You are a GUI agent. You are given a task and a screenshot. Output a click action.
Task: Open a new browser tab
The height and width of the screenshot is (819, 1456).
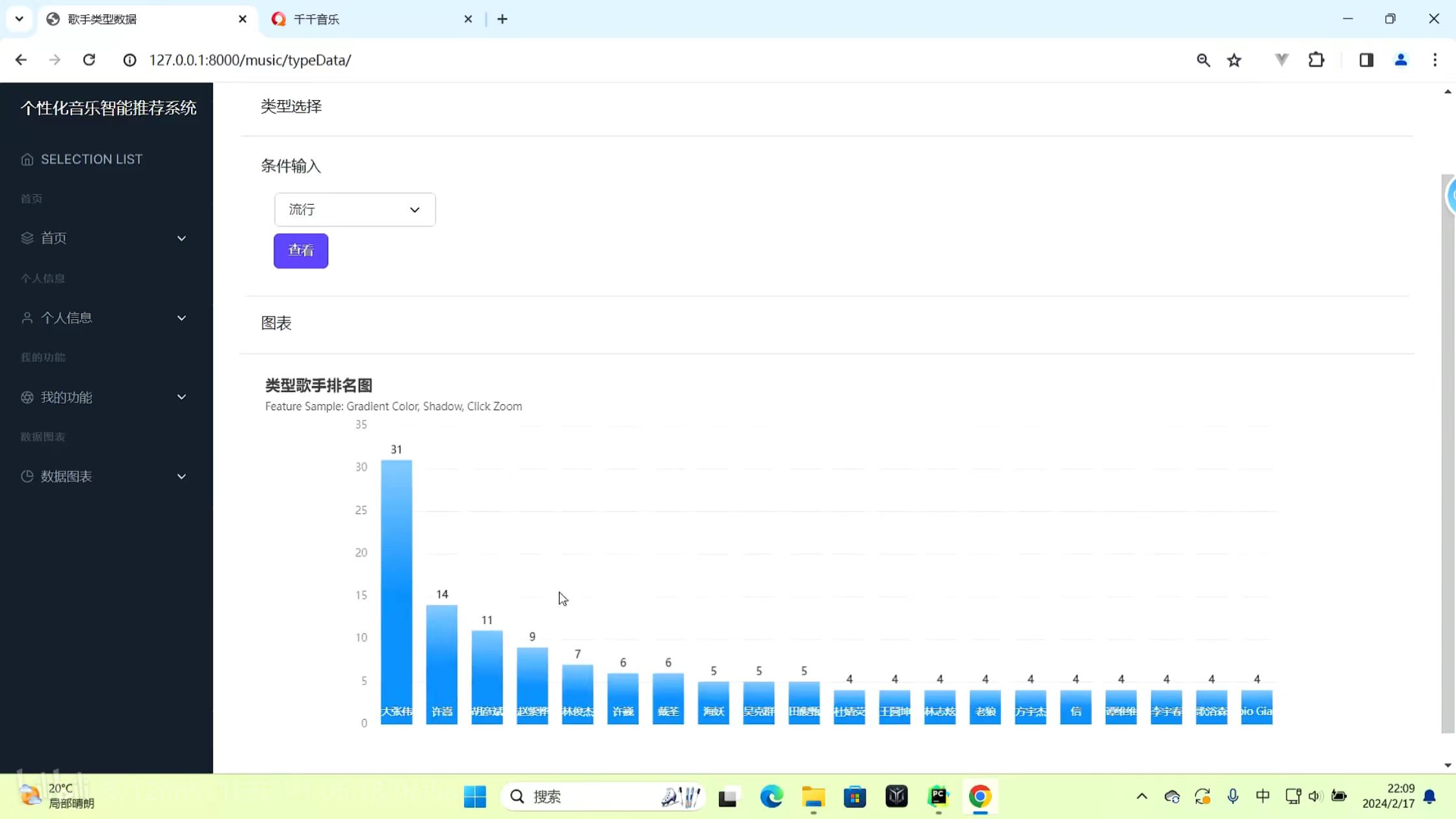pos(502,19)
